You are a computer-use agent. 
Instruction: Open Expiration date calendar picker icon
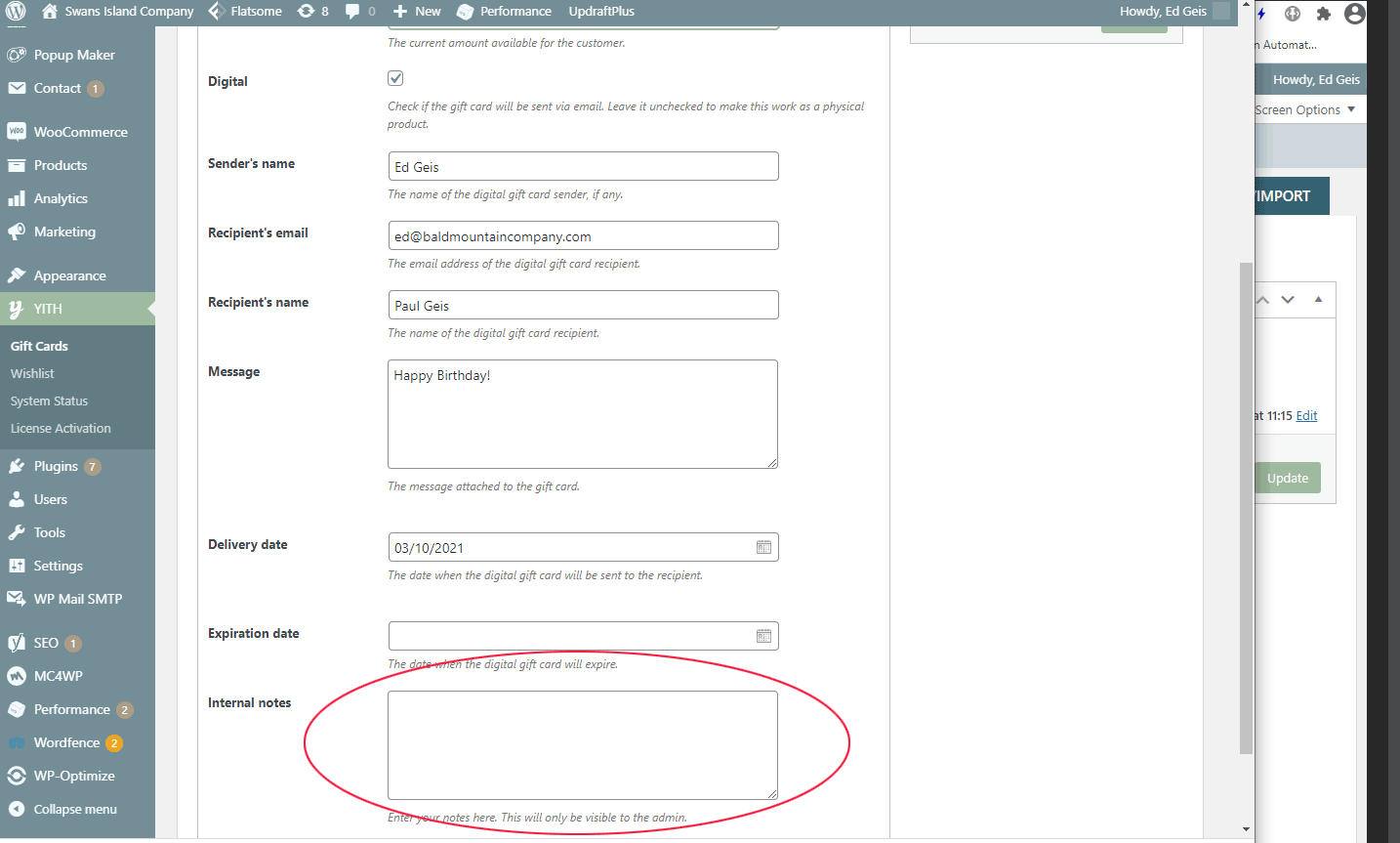pos(763,636)
